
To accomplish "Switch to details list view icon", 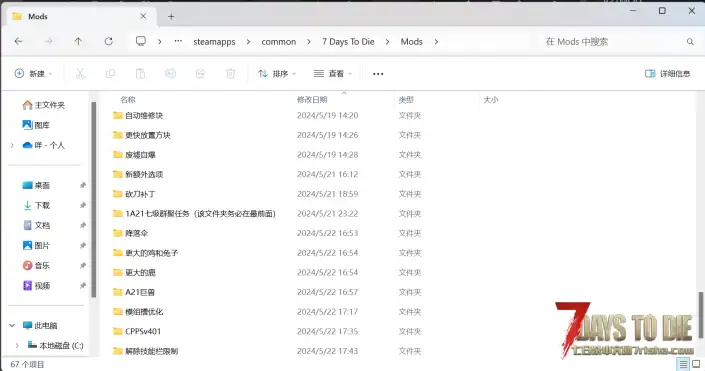I will (x=683, y=364).
